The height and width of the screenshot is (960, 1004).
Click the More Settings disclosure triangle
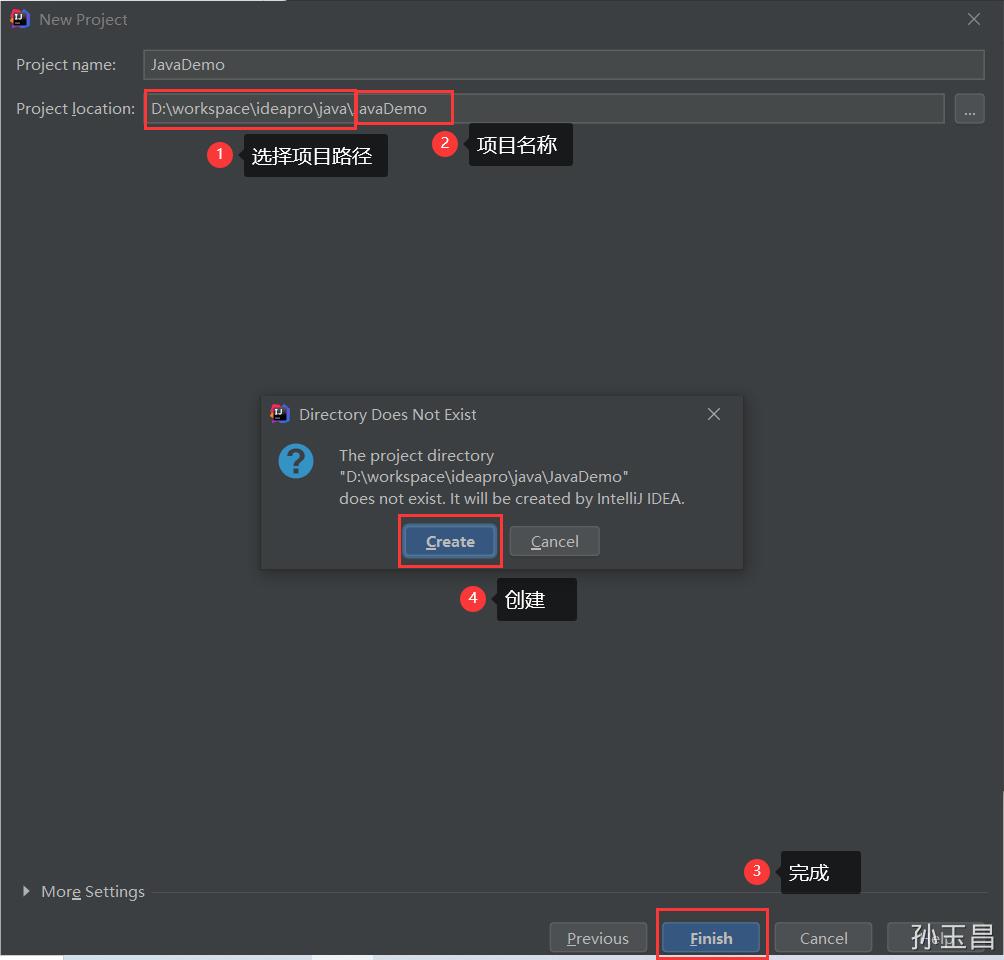pos(25,891)
